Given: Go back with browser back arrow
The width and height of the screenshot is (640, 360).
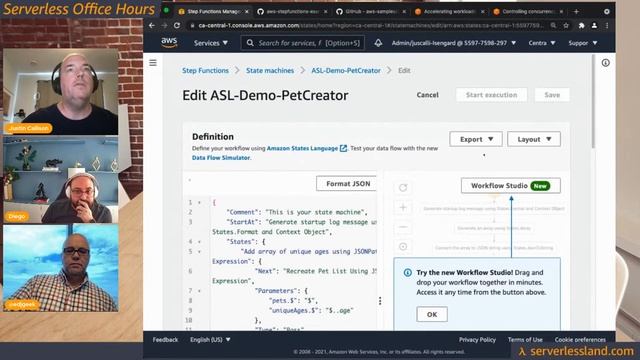Looking at the screenshot, I should [x=152, y=25].
